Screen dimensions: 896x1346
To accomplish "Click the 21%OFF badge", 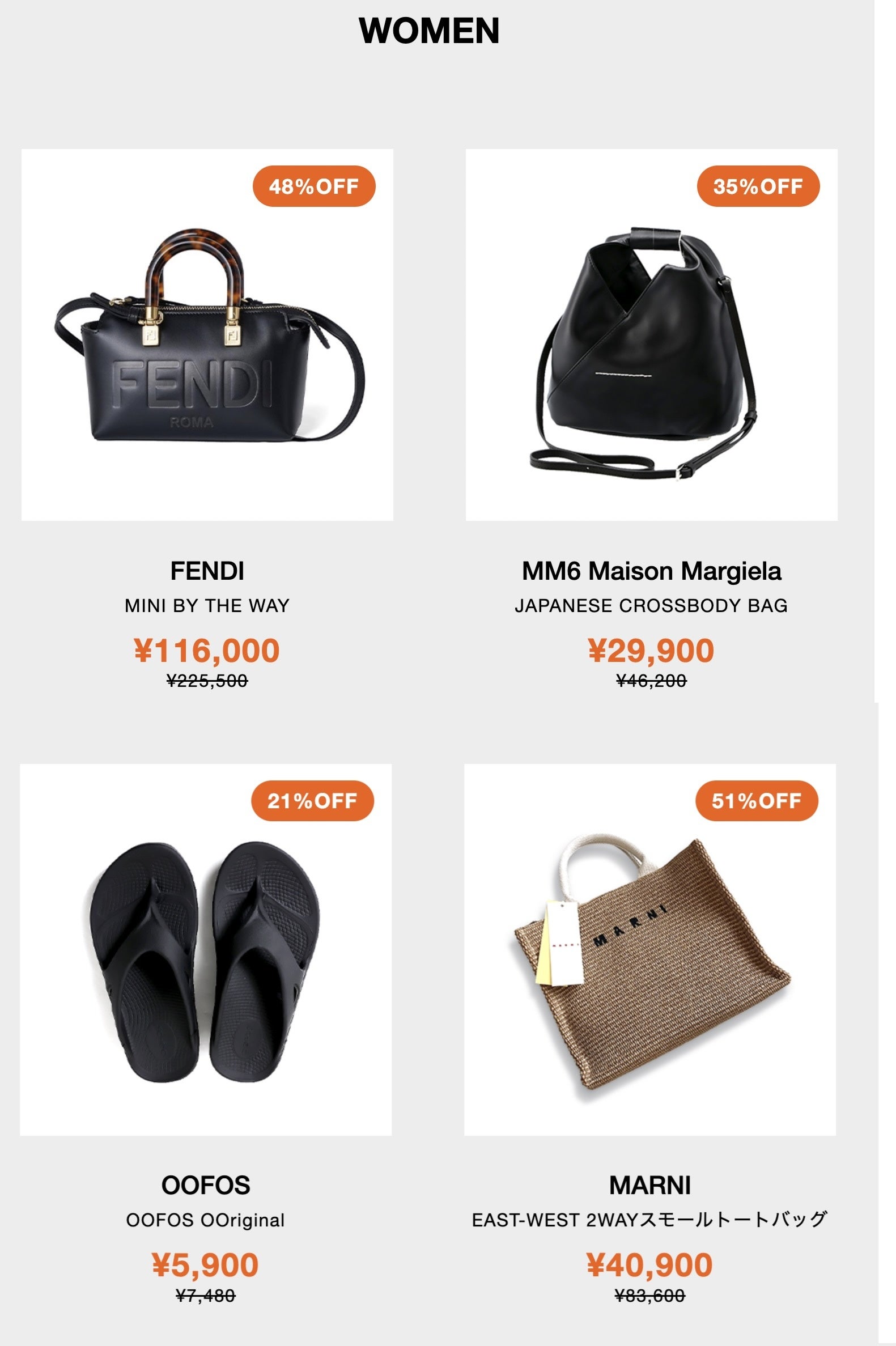I will (313, 801).
